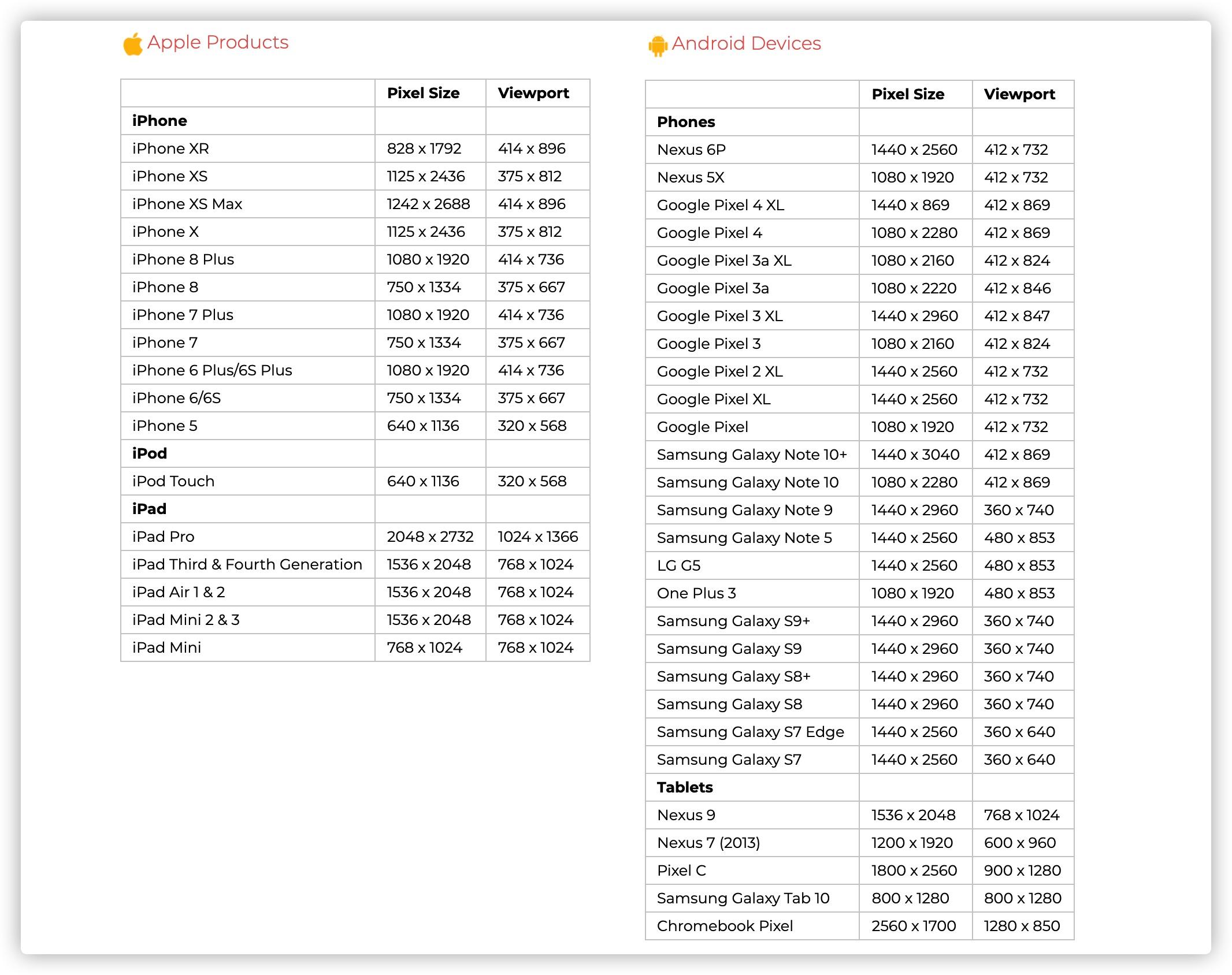Click the Tablets section header cell

coord(685,787)
